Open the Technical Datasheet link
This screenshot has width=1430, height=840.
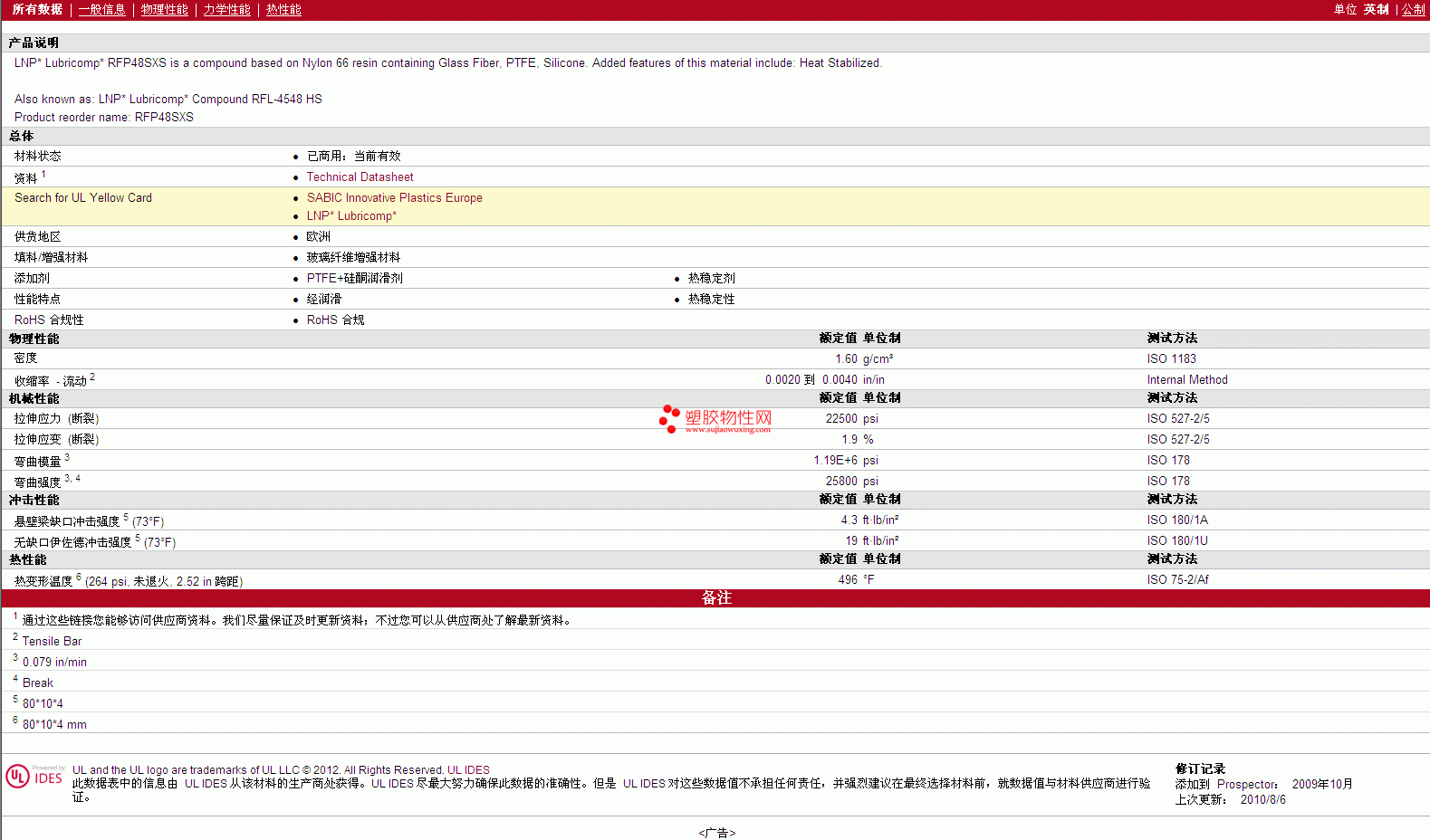[360, 177]
